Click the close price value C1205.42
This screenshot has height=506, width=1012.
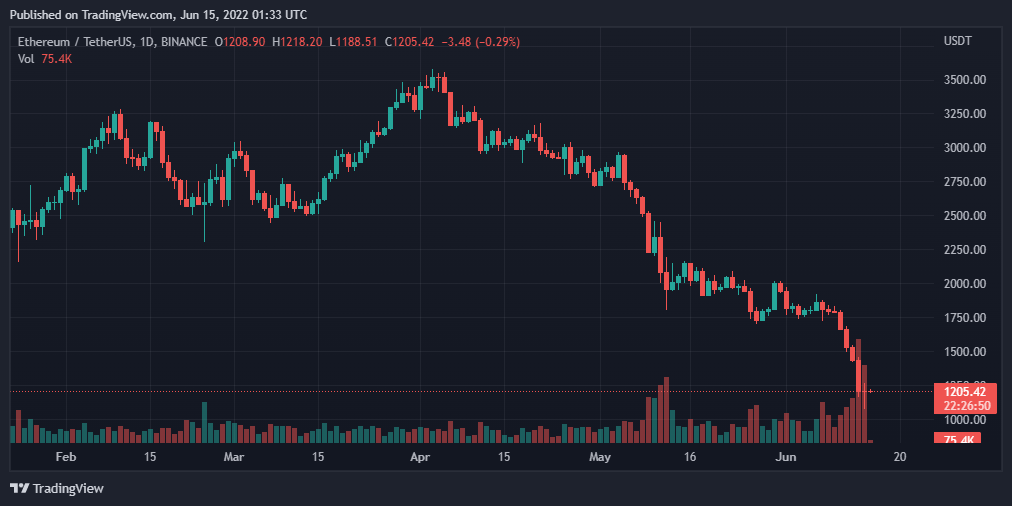click(x=410, y=42)
